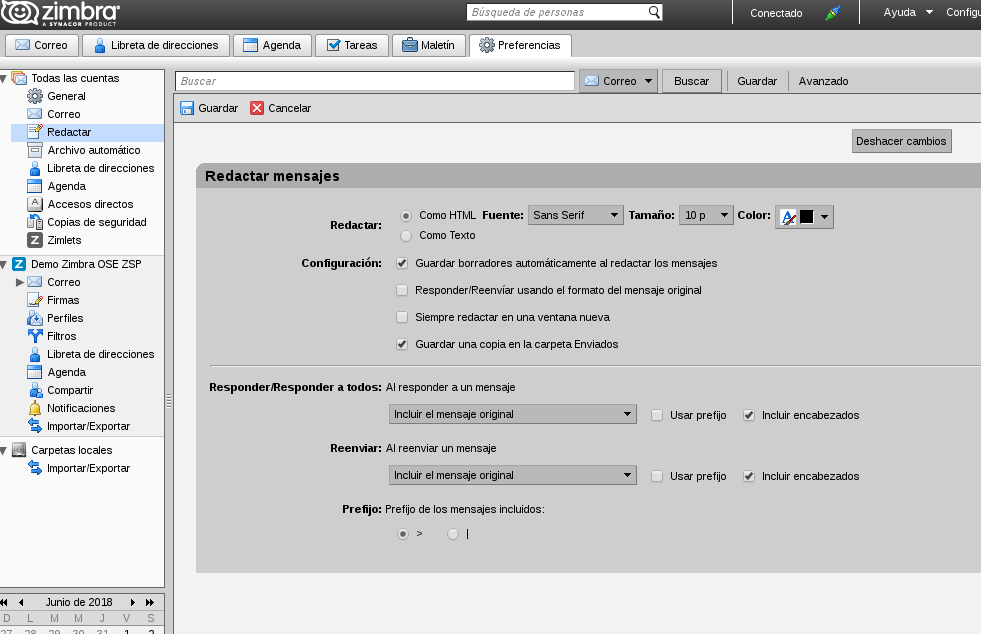The image size is (981, 634).
Task: Switch to the Agenda tab
Action: point(272,45)
